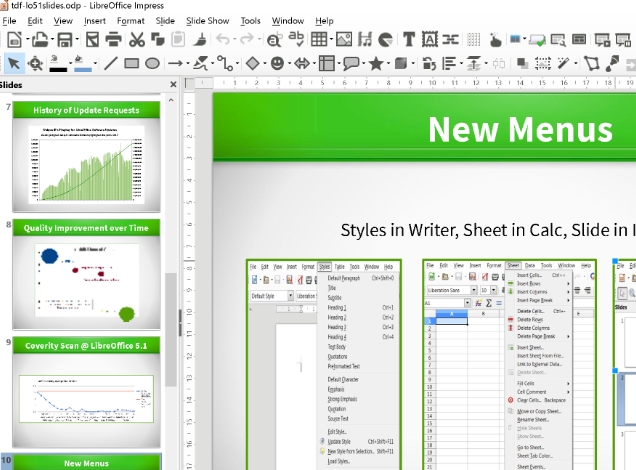Expand the Callouts shapes dropdown arrow
The image size is (636, 470).
364,64
